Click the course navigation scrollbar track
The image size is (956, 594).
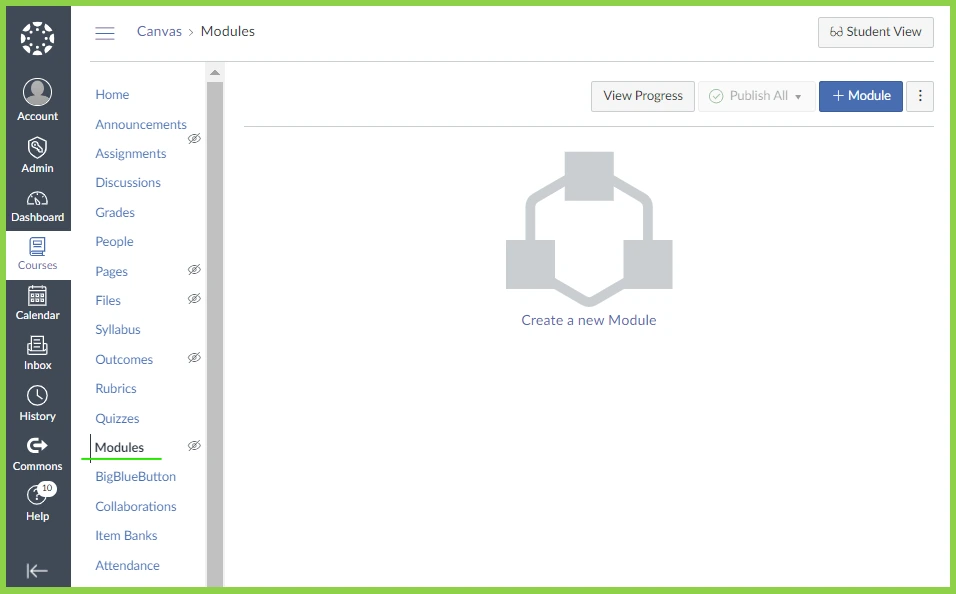[215, 334]
